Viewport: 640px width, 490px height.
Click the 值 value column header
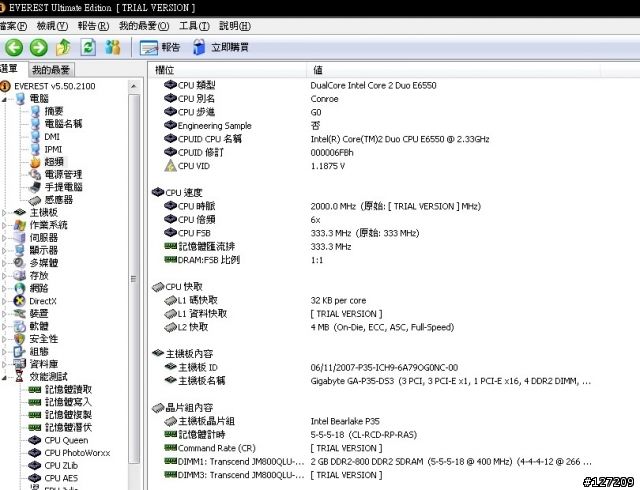[453, 70]
